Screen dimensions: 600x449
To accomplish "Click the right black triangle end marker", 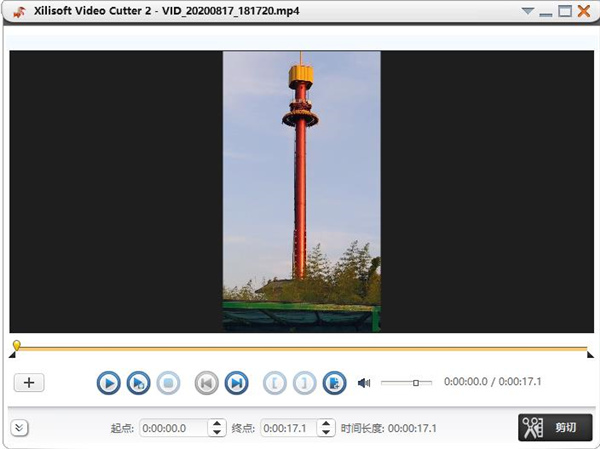I will point(590,355).
